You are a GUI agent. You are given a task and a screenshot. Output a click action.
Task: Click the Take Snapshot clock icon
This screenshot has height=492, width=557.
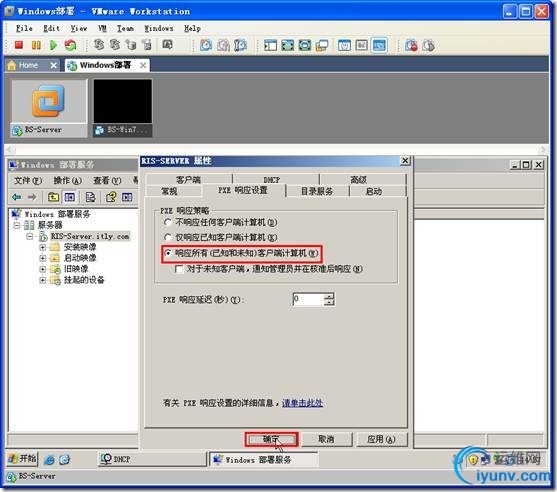pyautogui.click(x=206, y=45)
